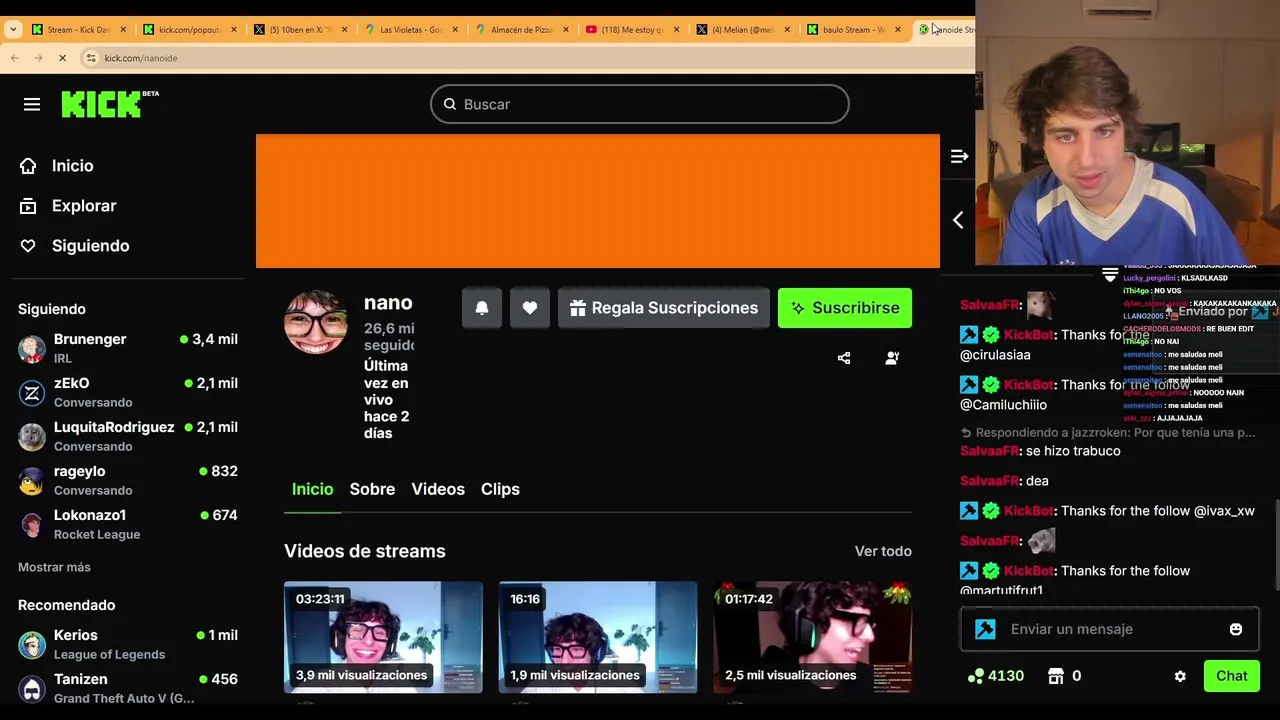Switch to baulo Stream browser tab
Screen dimensions: 1280x720
854,30
